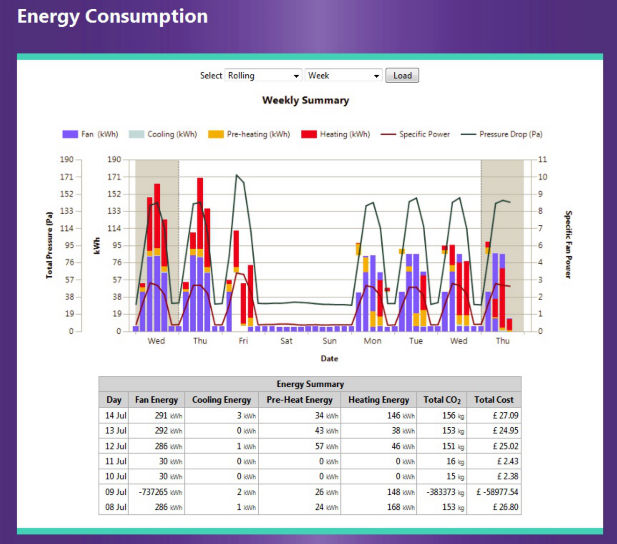This screenshot has width=617, height=544.
Task: Click the Sat label on date axis
Action: [286, 341]
